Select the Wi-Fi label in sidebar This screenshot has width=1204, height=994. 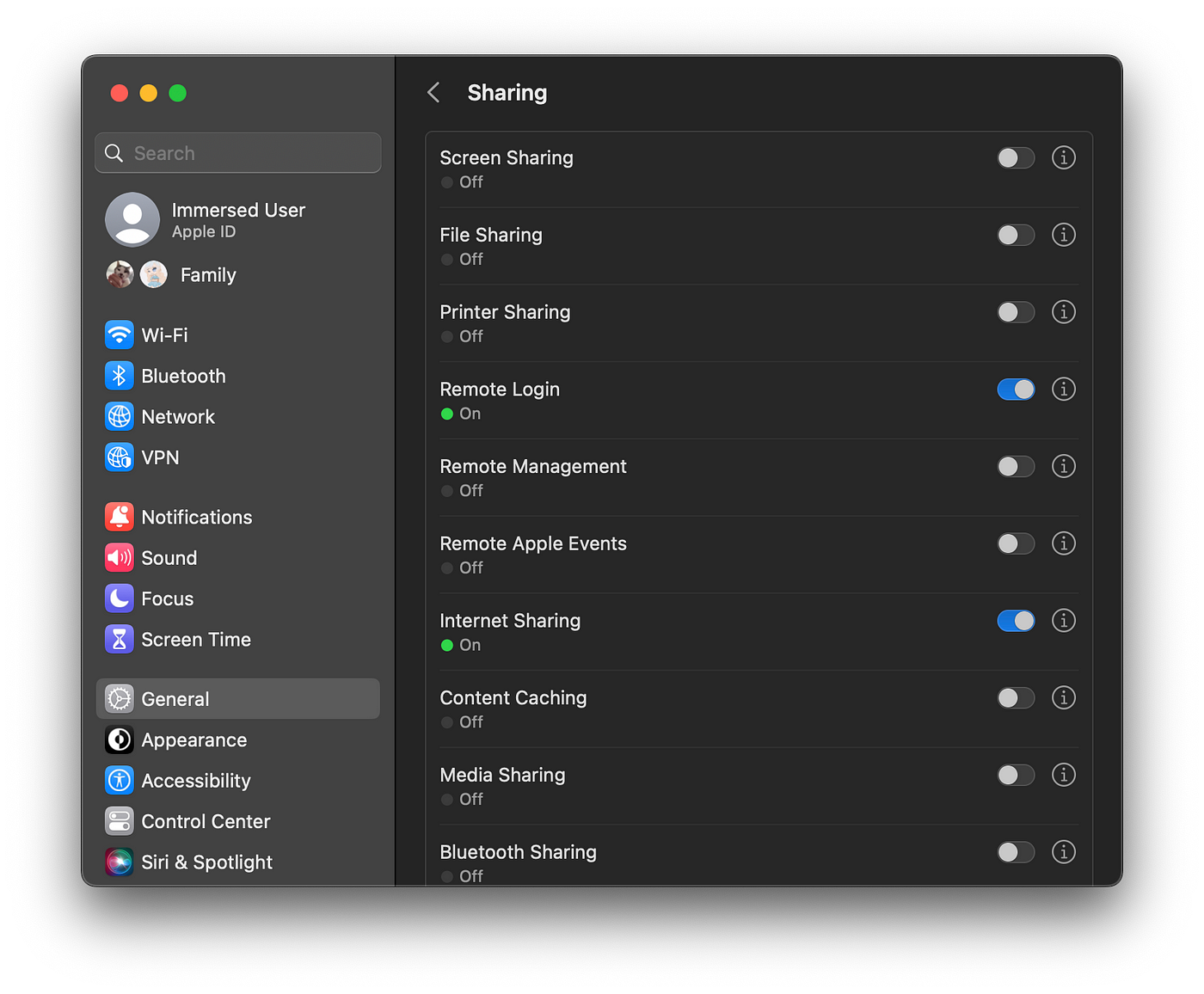click(164, 335)
